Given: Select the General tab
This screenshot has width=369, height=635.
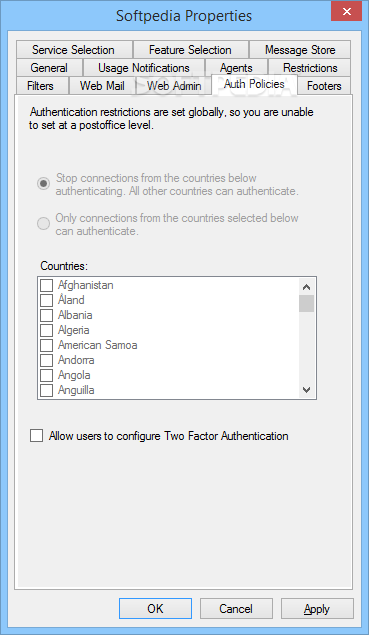Looking at the screenshot, I should [x=49, y=68].
